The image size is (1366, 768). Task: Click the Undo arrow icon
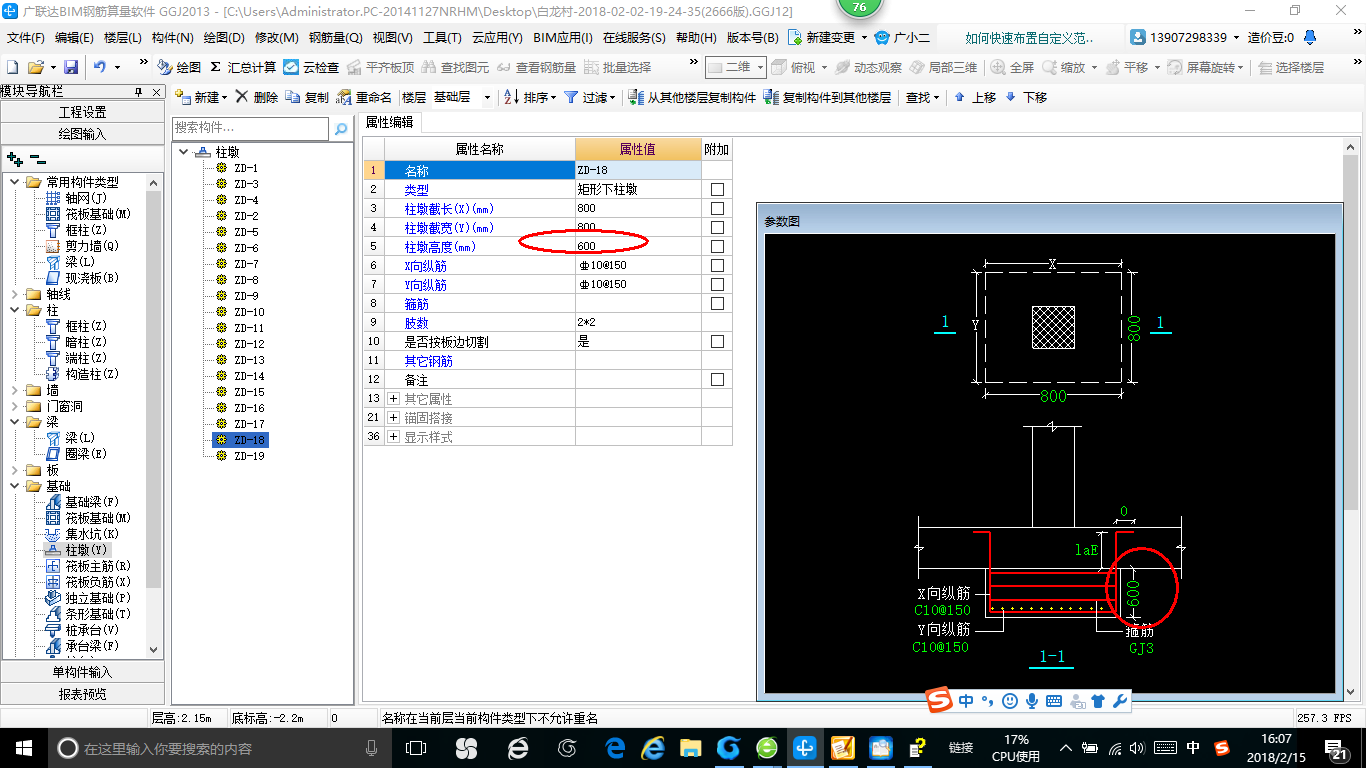coord(100,67)
